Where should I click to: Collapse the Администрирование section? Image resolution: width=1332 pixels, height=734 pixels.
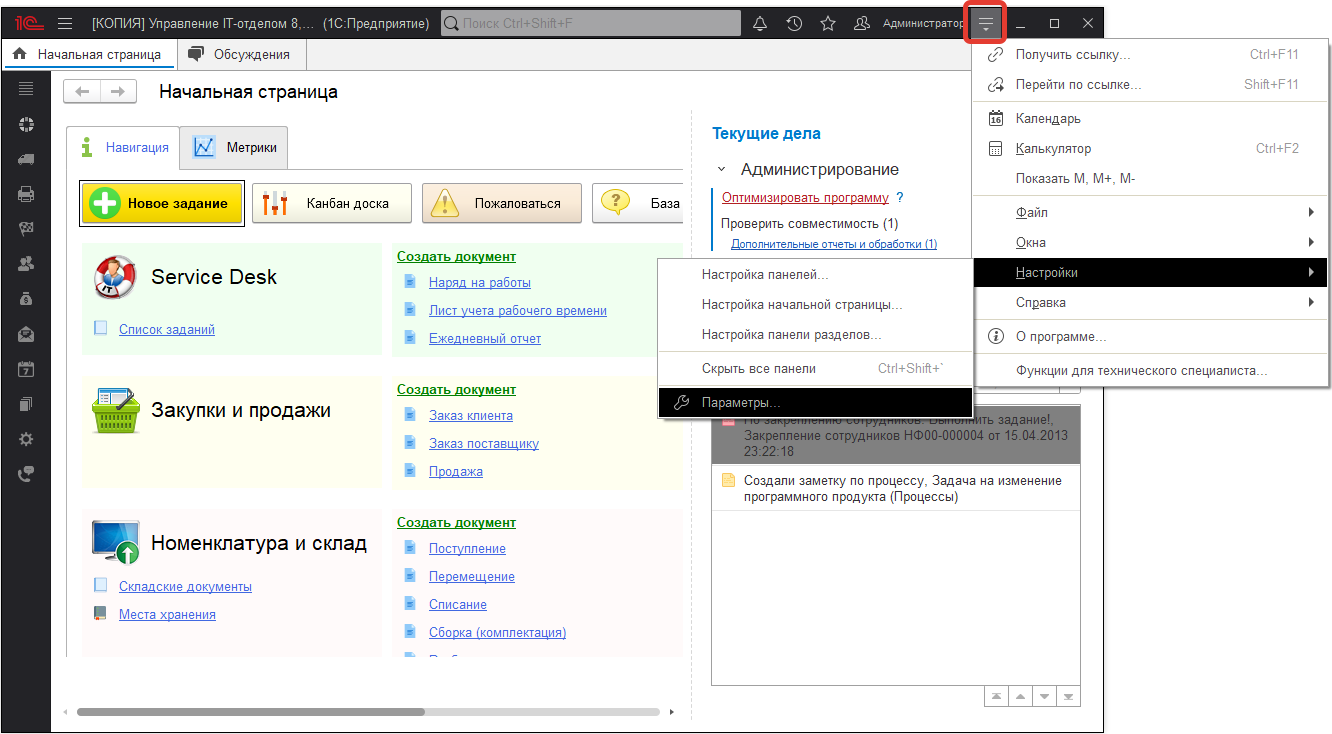[x=722, y=170]
